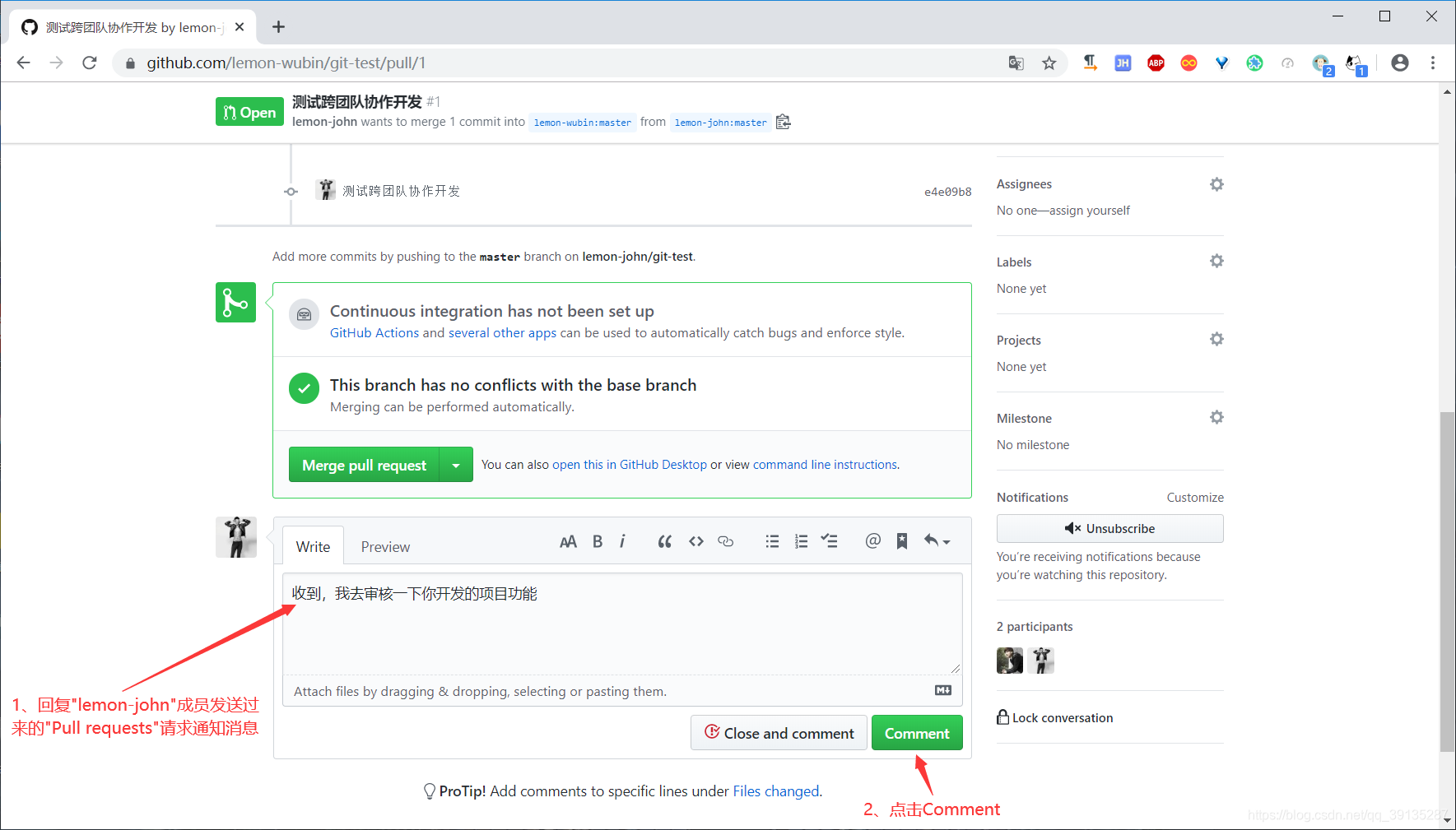Apply bold formatting in comment editor
The width and height of the screenshot is (1456, 830).
pyautogui.click(x=598, y=541)
